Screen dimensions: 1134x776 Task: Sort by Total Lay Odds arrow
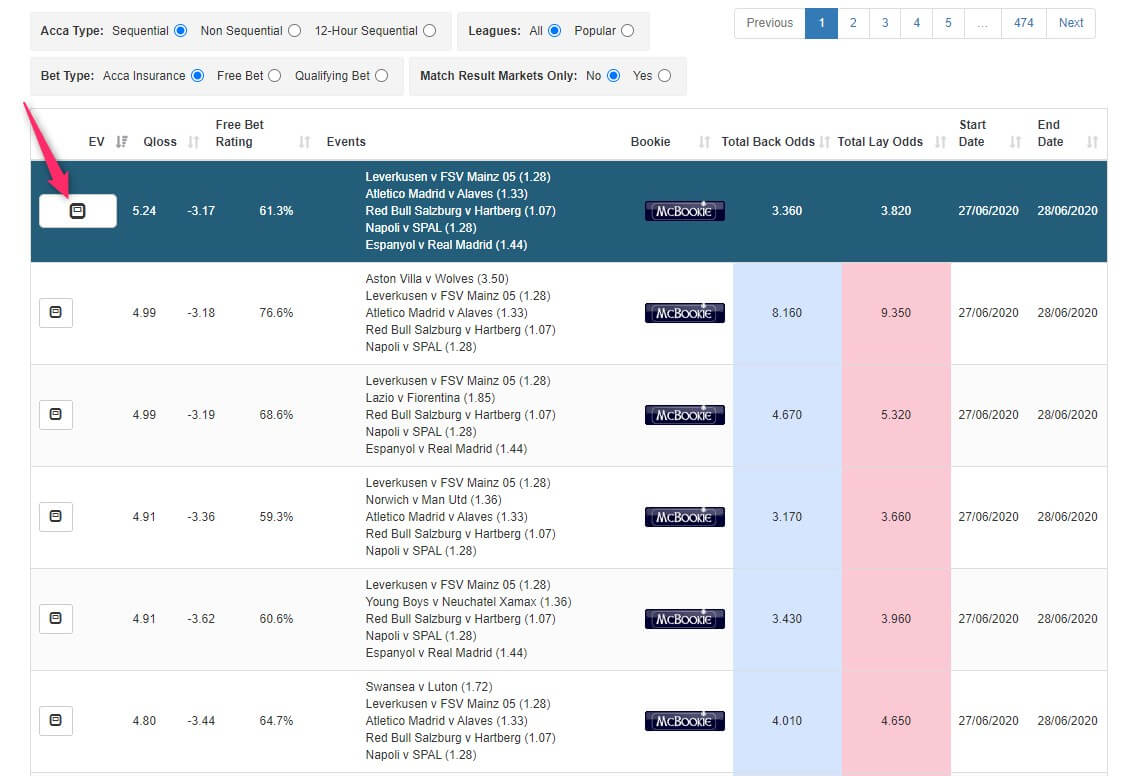click(940, 142)
